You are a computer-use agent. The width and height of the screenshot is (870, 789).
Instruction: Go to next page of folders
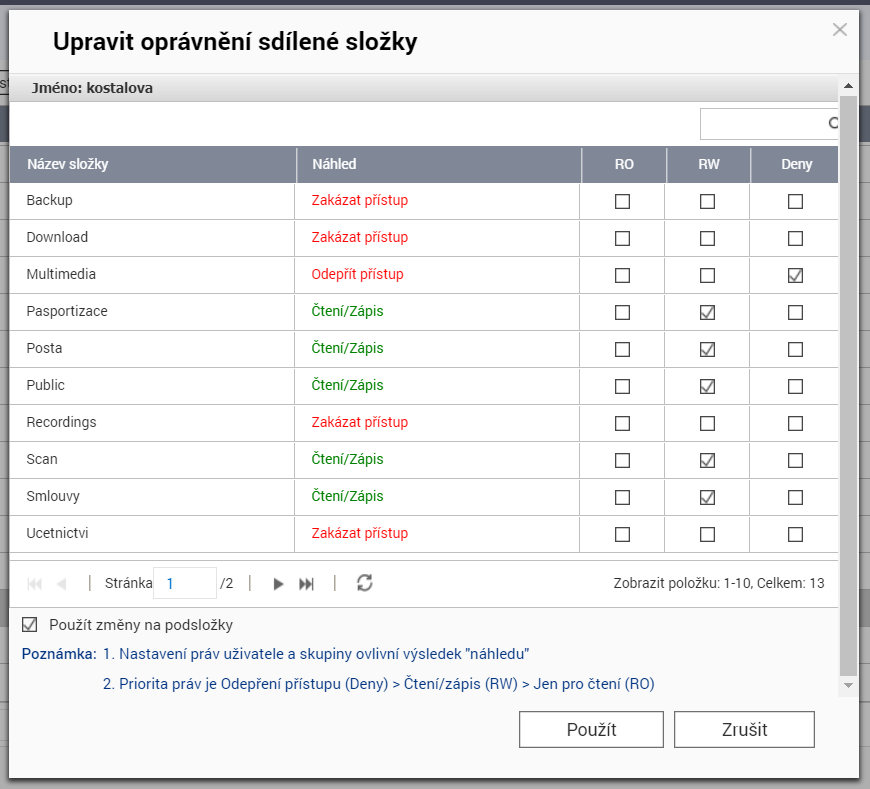pyautogui.click(x=279, y=584)
